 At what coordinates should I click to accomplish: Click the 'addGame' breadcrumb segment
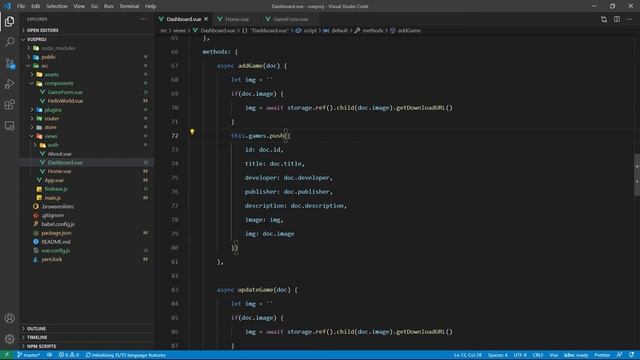(x=409, y=31)
